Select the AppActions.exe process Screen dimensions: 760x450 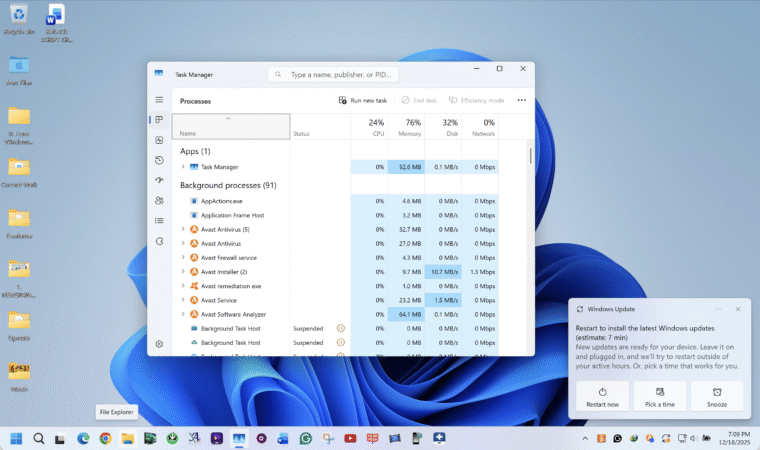[x=222, y=201]
